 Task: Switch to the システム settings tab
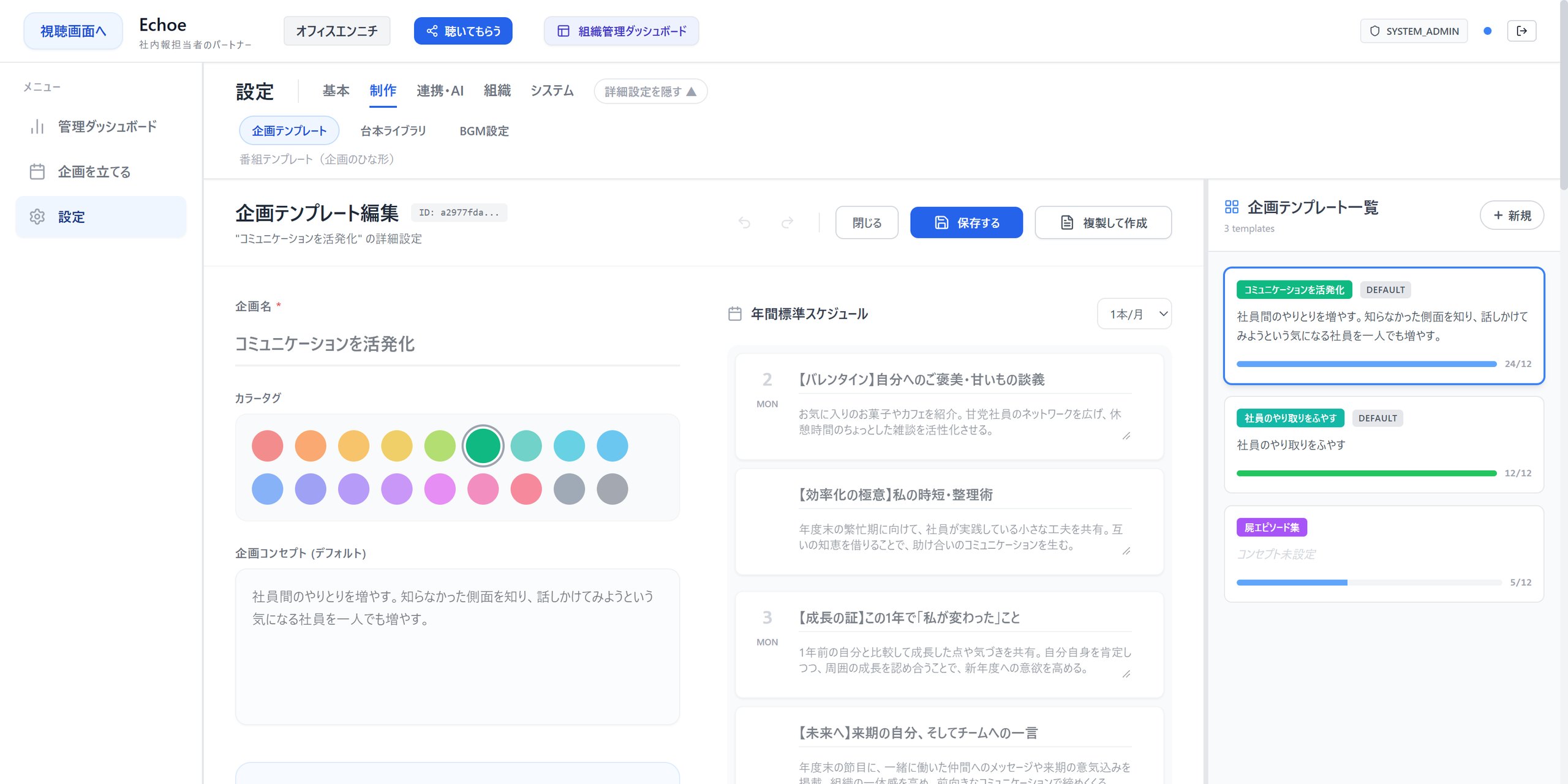point(552,91)
